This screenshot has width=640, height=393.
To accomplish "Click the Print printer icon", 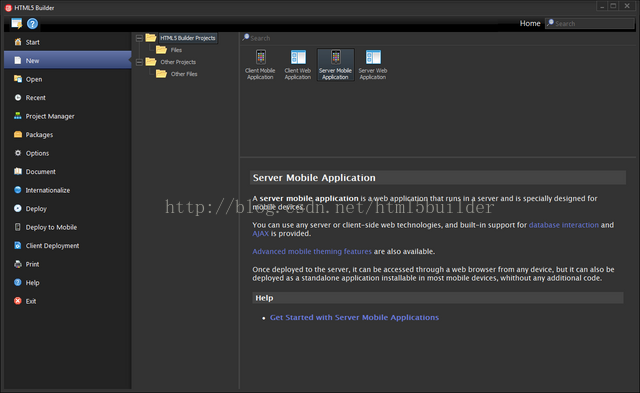I will point(18,264).
